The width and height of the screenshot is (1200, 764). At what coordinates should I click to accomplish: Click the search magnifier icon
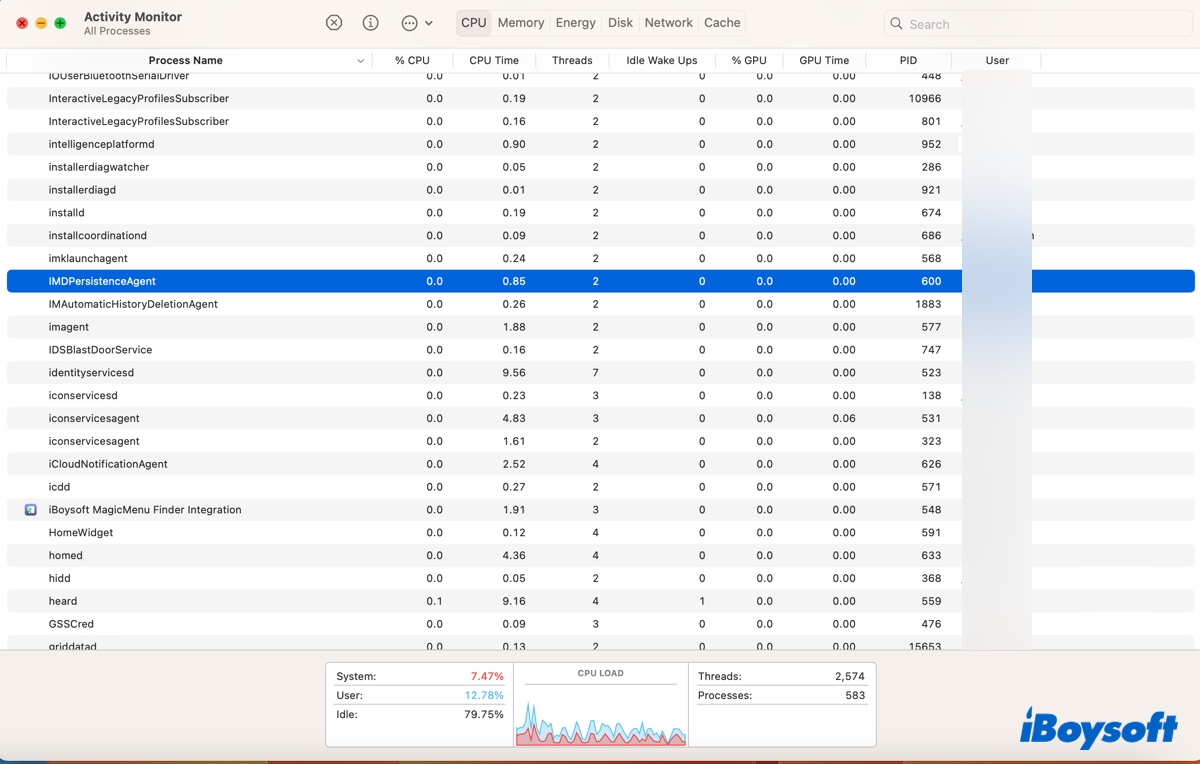(897, 24)
